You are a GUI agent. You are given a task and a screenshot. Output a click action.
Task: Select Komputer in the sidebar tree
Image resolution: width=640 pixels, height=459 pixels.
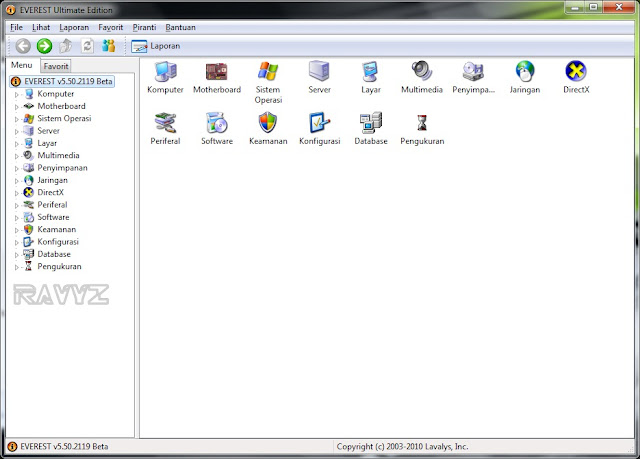coord(56,94)
